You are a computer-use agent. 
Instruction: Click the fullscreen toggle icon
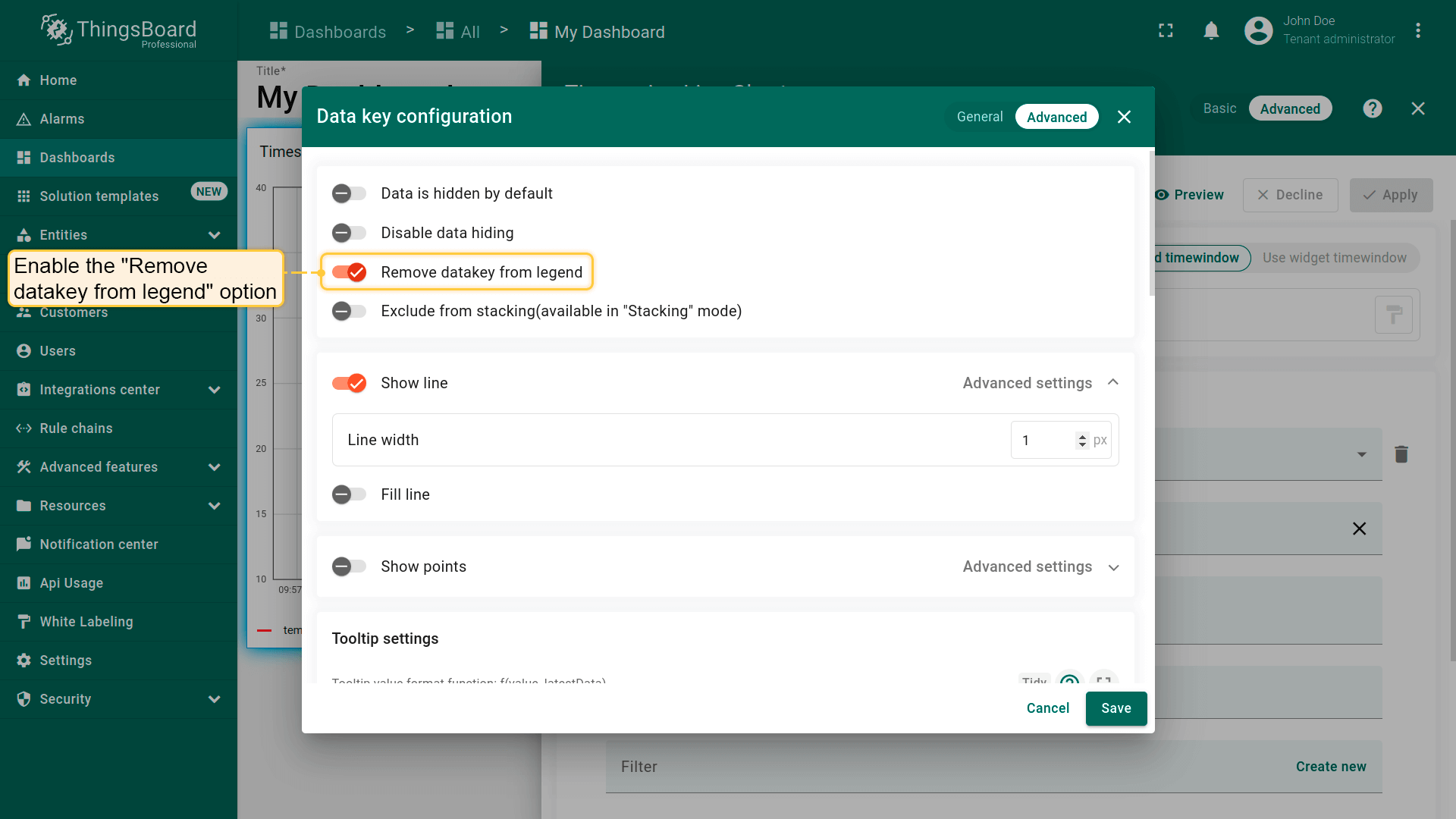(1166, 30)
